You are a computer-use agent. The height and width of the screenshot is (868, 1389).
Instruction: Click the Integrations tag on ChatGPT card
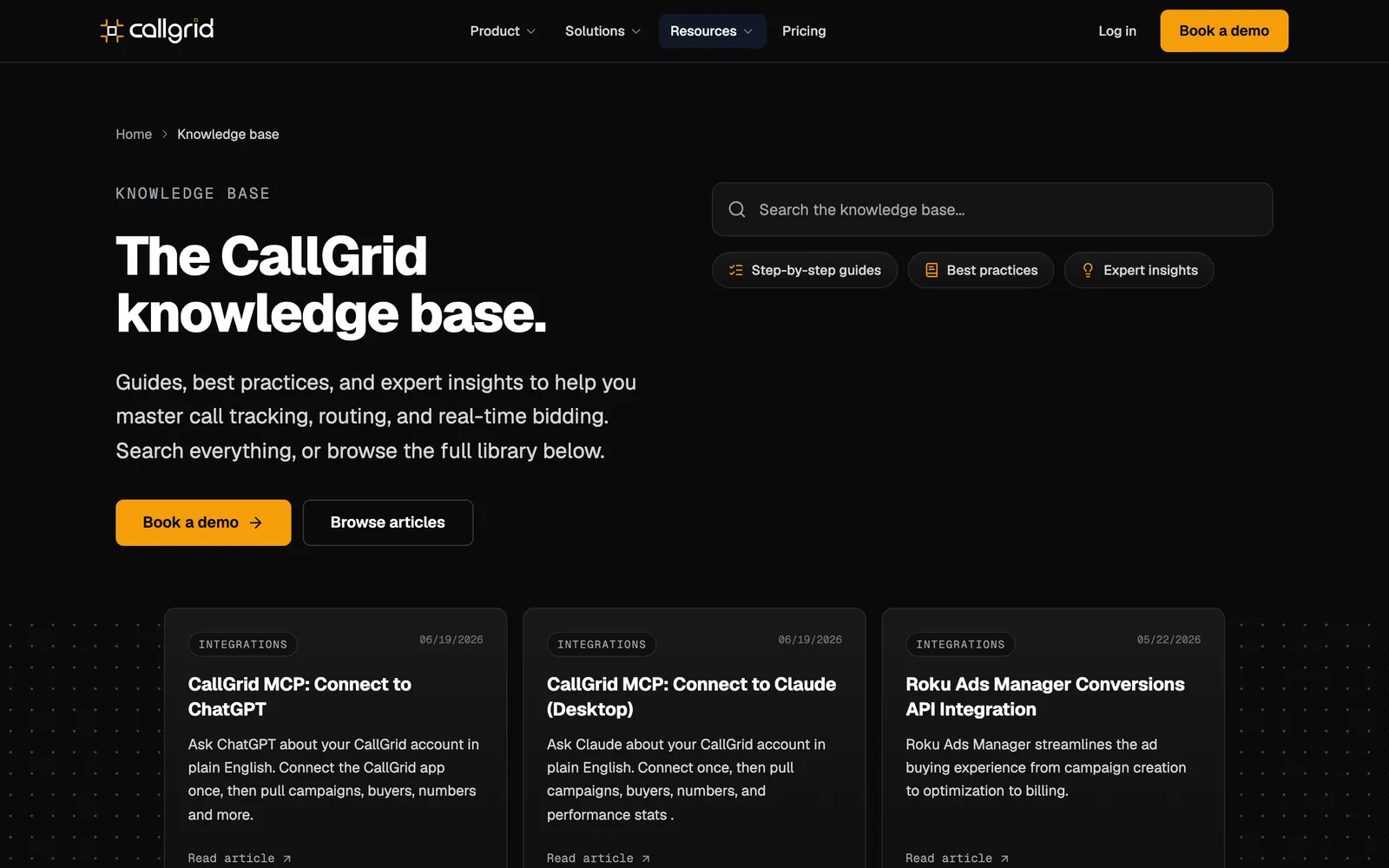point(243,644)
